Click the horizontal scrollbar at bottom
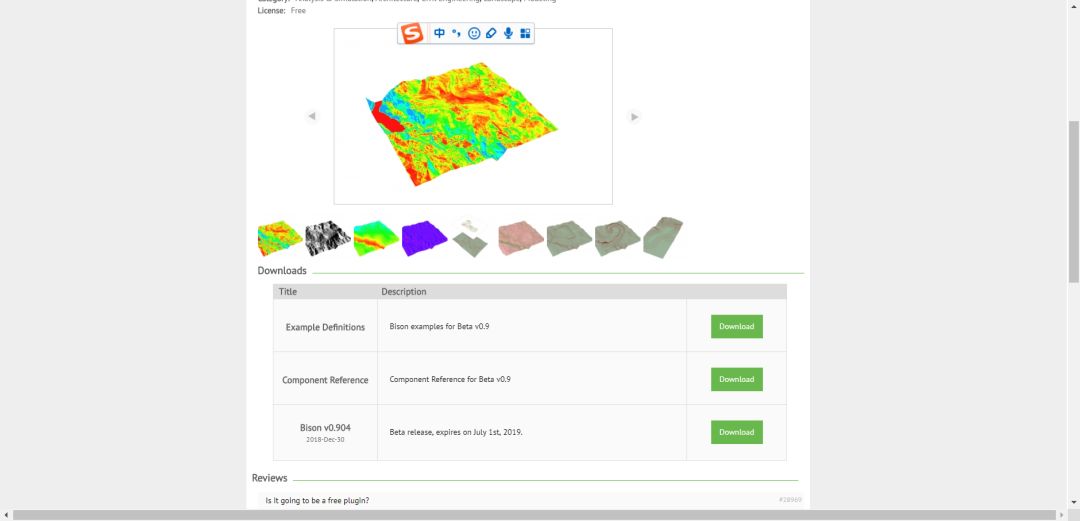The image size is (1080, 521). 534,515
